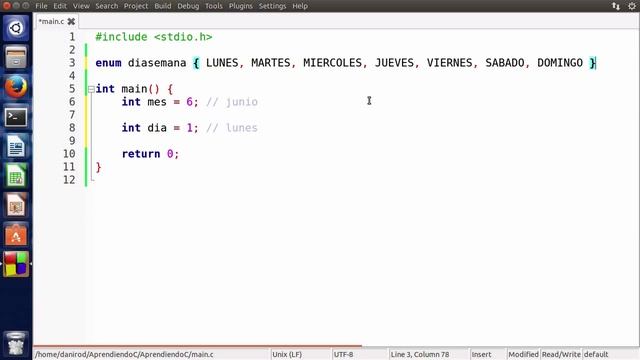Open the Debug menu
This screenshot has width=640, height=360.
[x=188, y=6]
